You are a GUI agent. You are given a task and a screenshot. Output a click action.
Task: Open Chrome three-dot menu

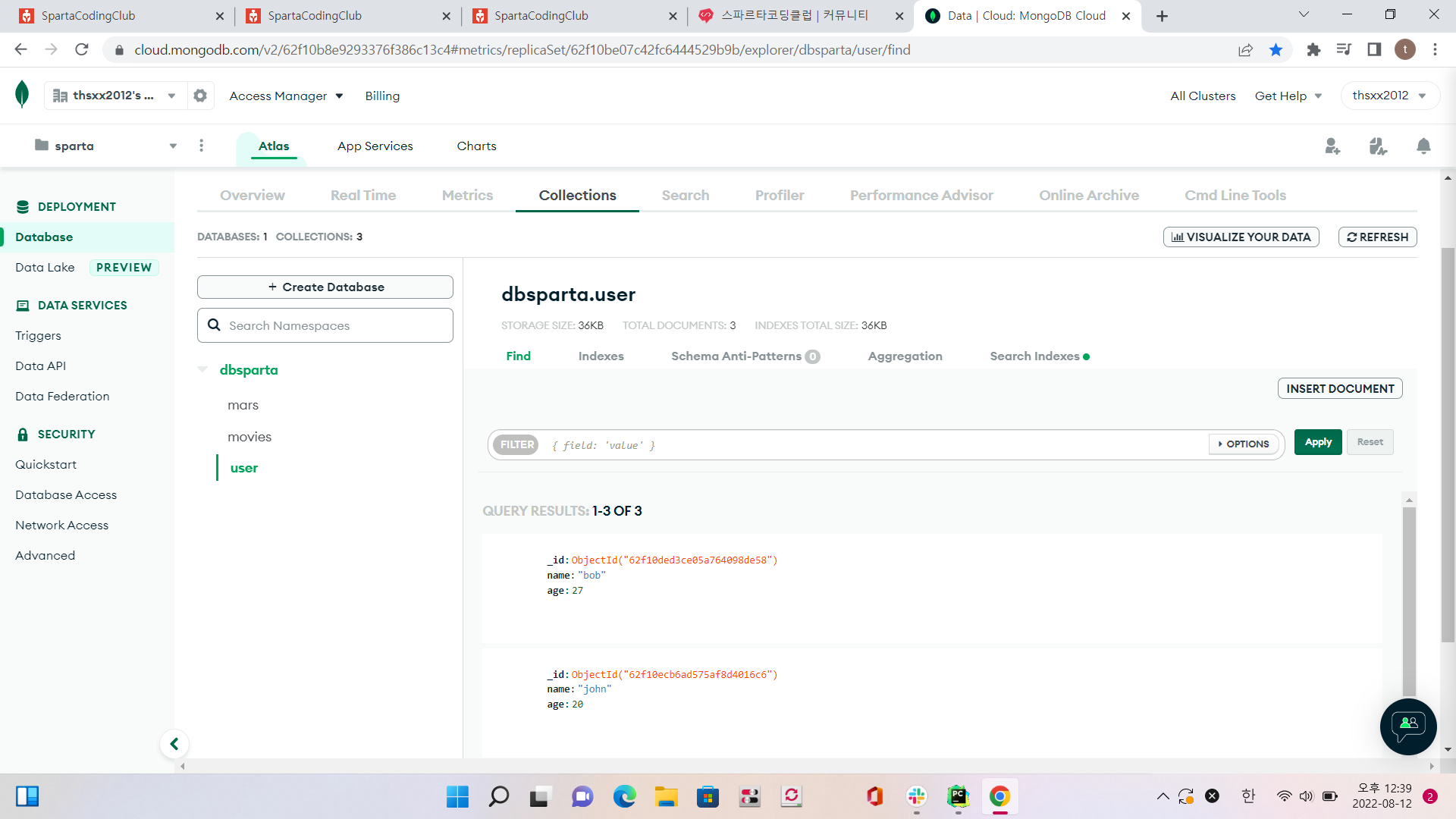(1435, 50)
